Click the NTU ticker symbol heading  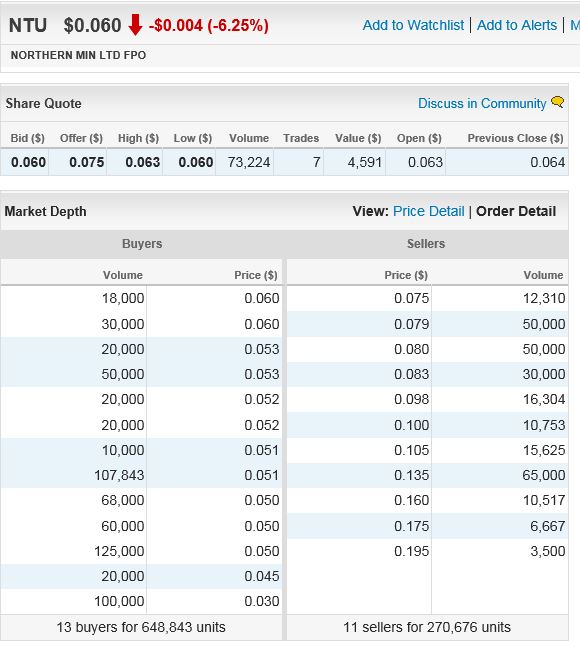[x=28, y=25]
